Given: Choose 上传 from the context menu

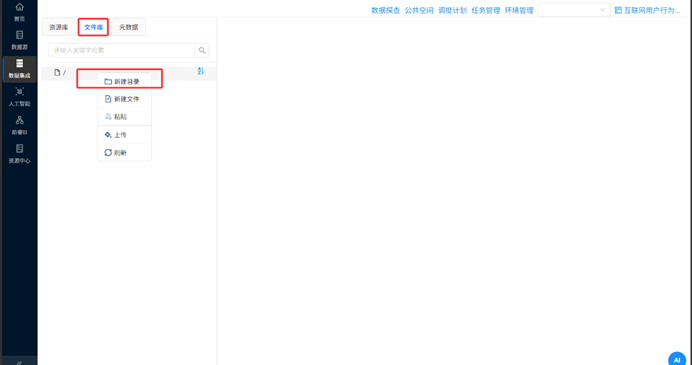Looking at the screenshot, I should click(x=124, y=135).
